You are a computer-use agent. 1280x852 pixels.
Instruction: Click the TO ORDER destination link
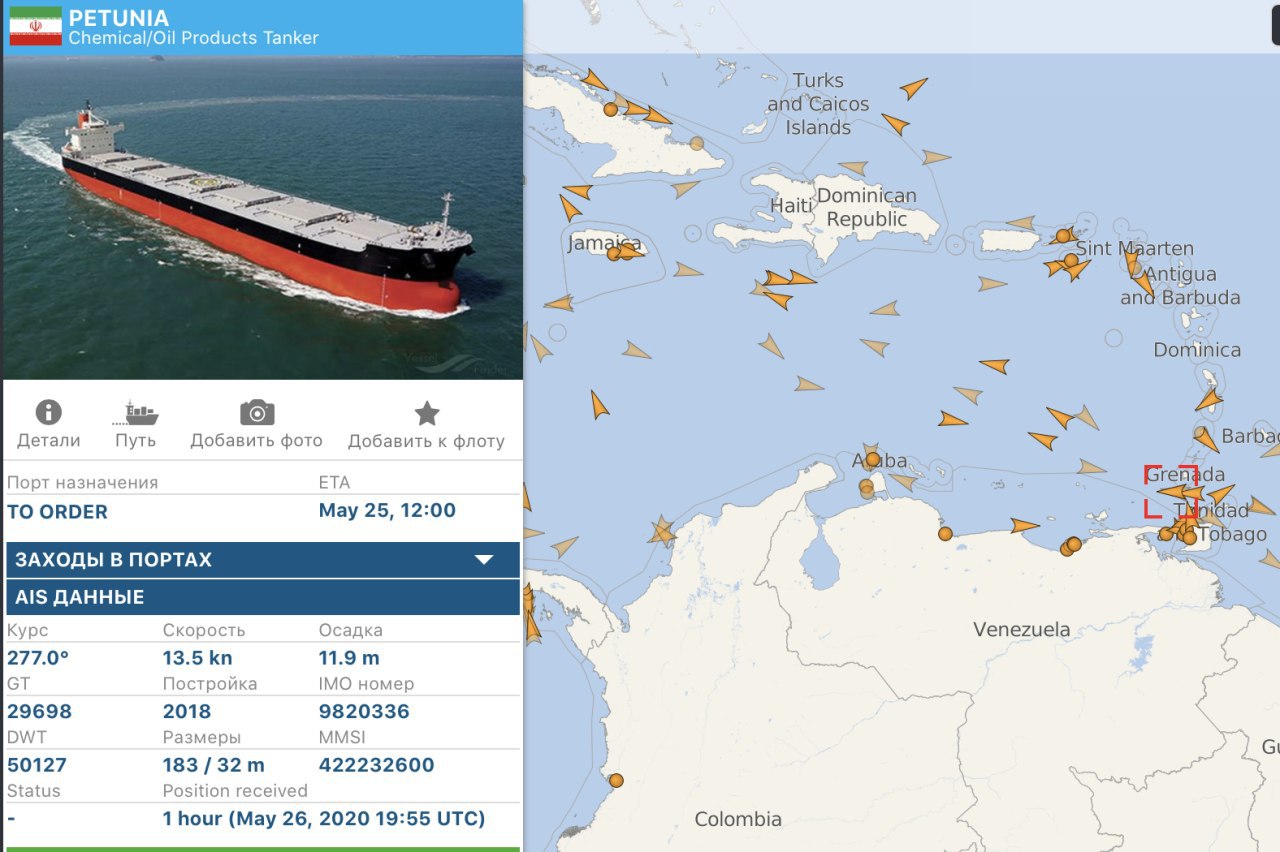coord(57,511)
